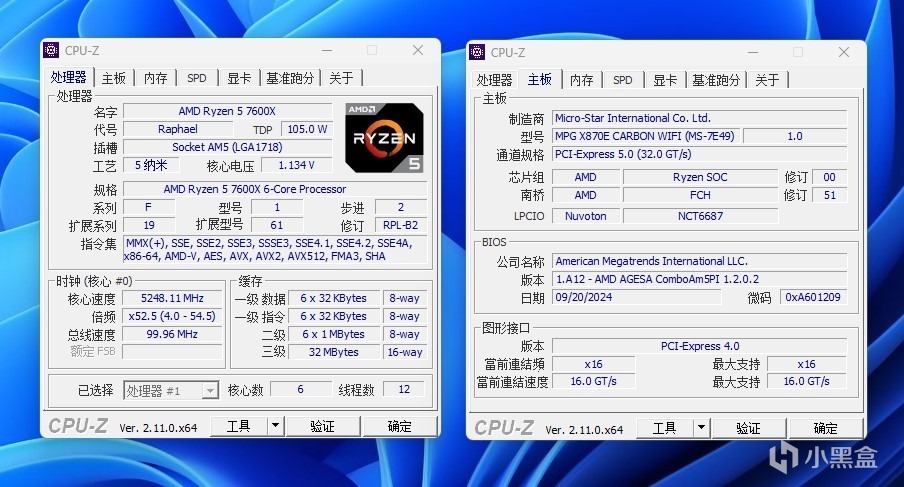904x487 pixels.
Task: Click the 6-Core Processor specification field
Action: [275, 189]
